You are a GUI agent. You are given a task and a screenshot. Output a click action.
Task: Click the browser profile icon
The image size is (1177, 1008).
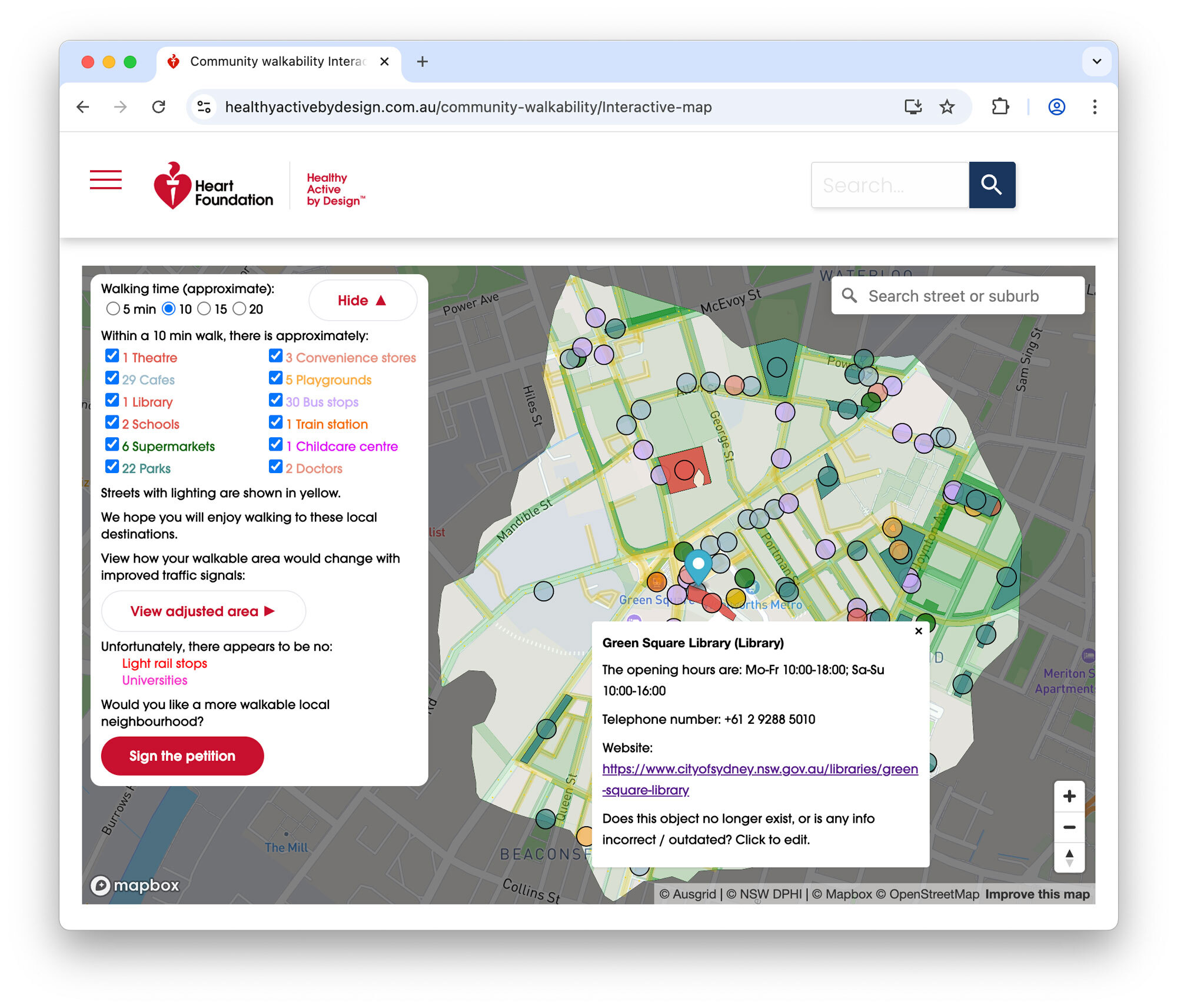pos(1056,107)
